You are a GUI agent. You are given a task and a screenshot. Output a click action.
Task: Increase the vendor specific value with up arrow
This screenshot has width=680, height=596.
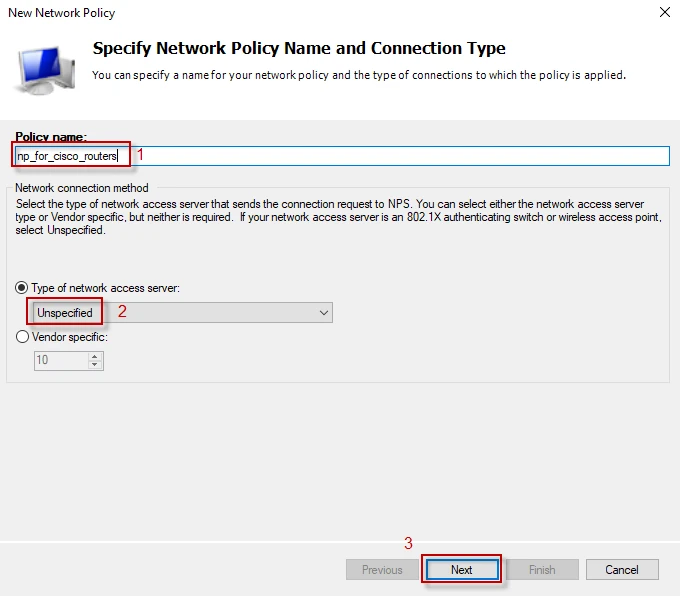click(x=95, y=356)
